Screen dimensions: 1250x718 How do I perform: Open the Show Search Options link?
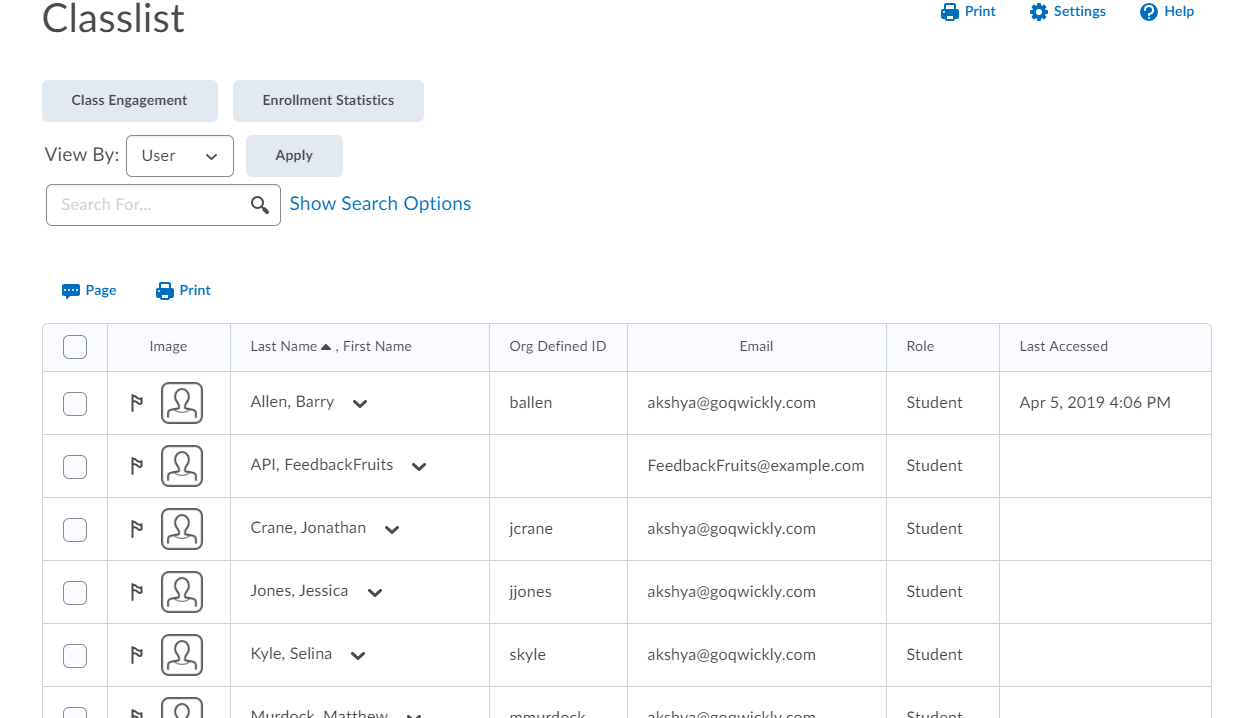380,204
